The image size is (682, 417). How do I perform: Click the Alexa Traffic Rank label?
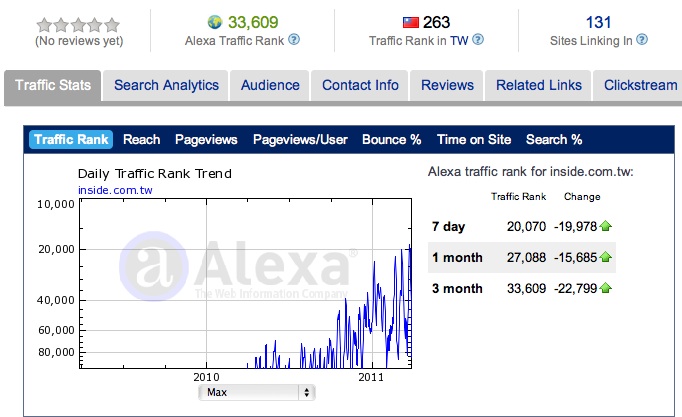point(234,41)
